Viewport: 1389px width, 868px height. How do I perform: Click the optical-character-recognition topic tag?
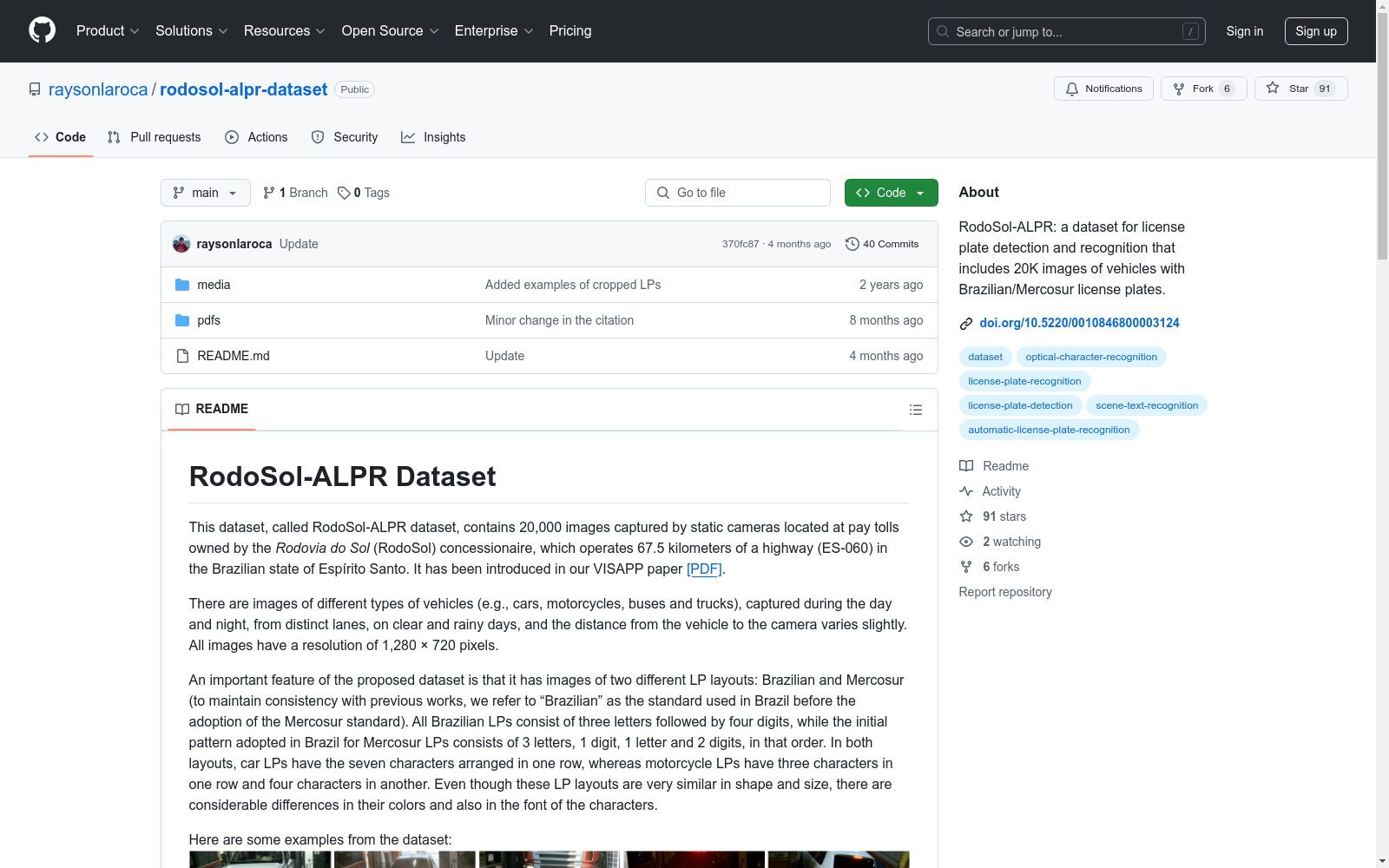point(1091,357)
